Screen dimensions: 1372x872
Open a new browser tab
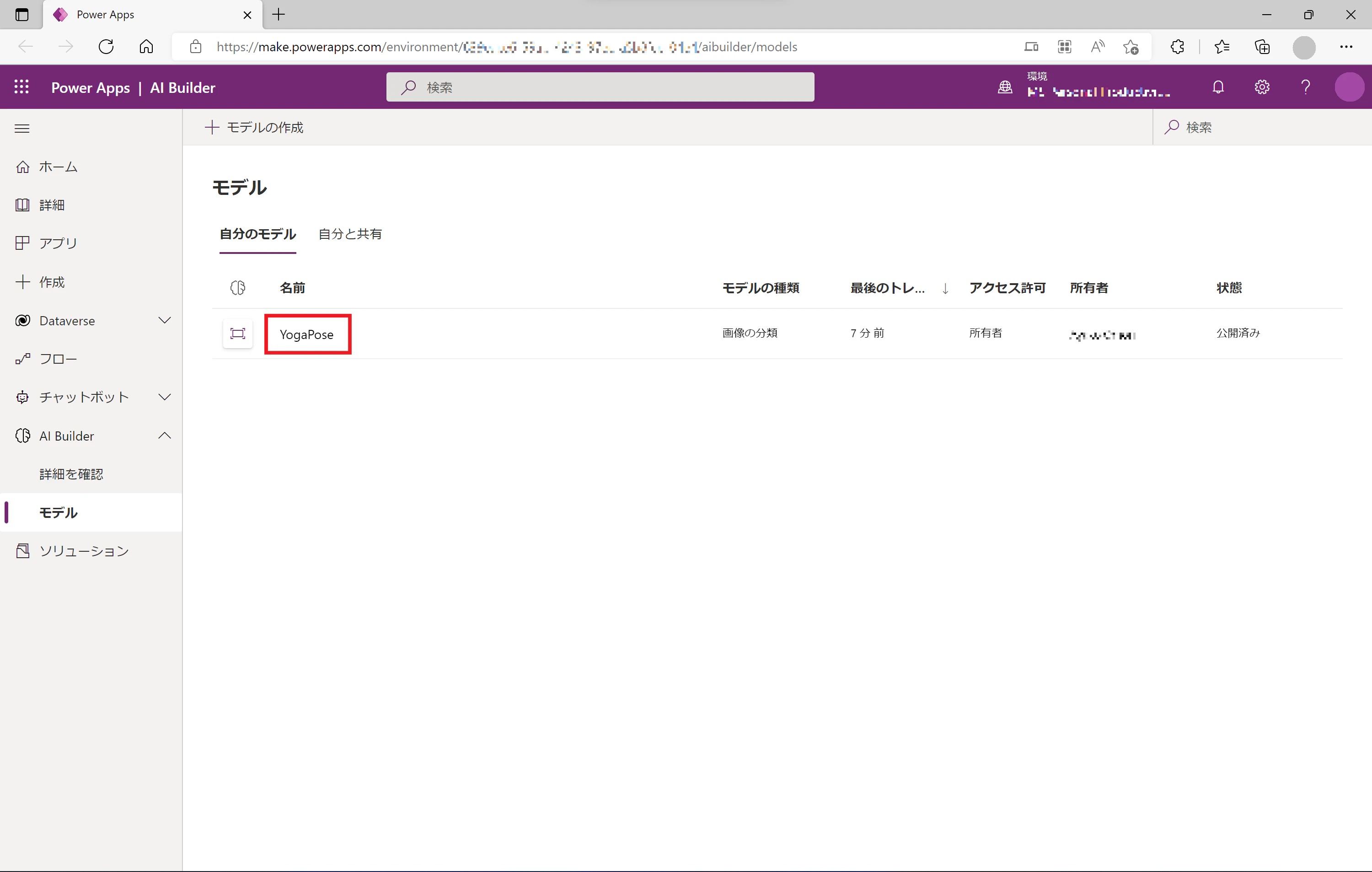pyautogui.click(x=279, y=15)
